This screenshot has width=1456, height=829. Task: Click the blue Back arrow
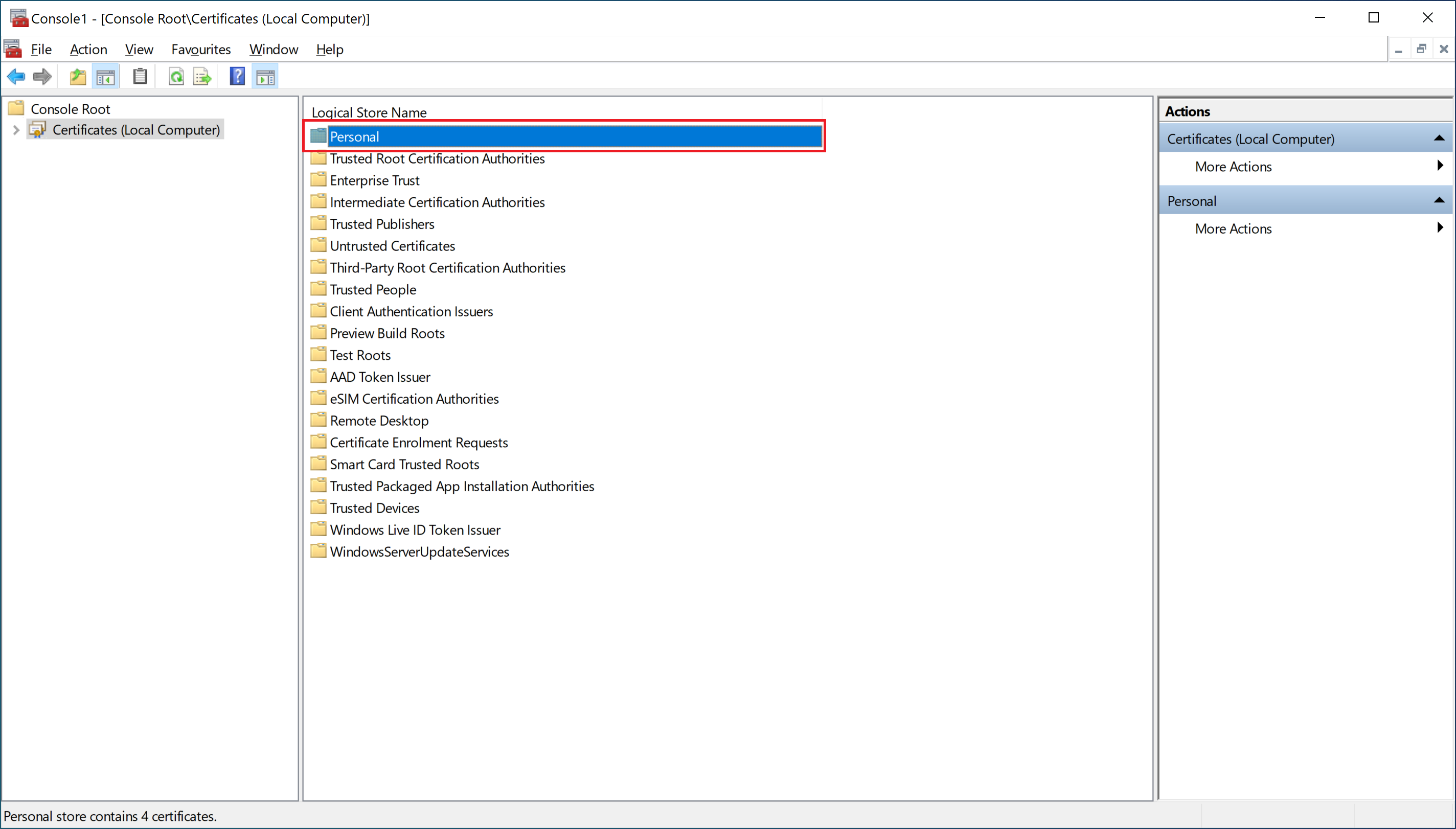[x=16, y=76]
